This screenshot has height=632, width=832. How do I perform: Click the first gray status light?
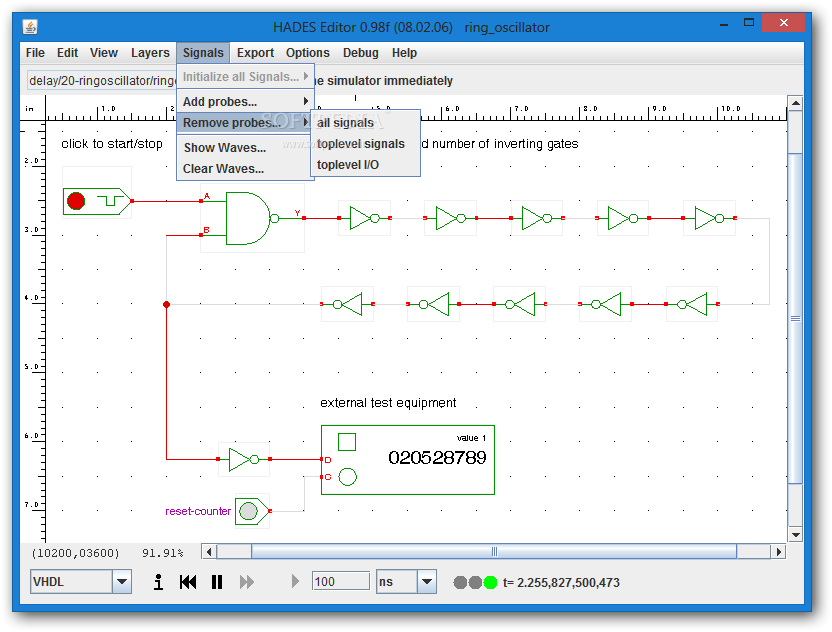pos(460,583)
